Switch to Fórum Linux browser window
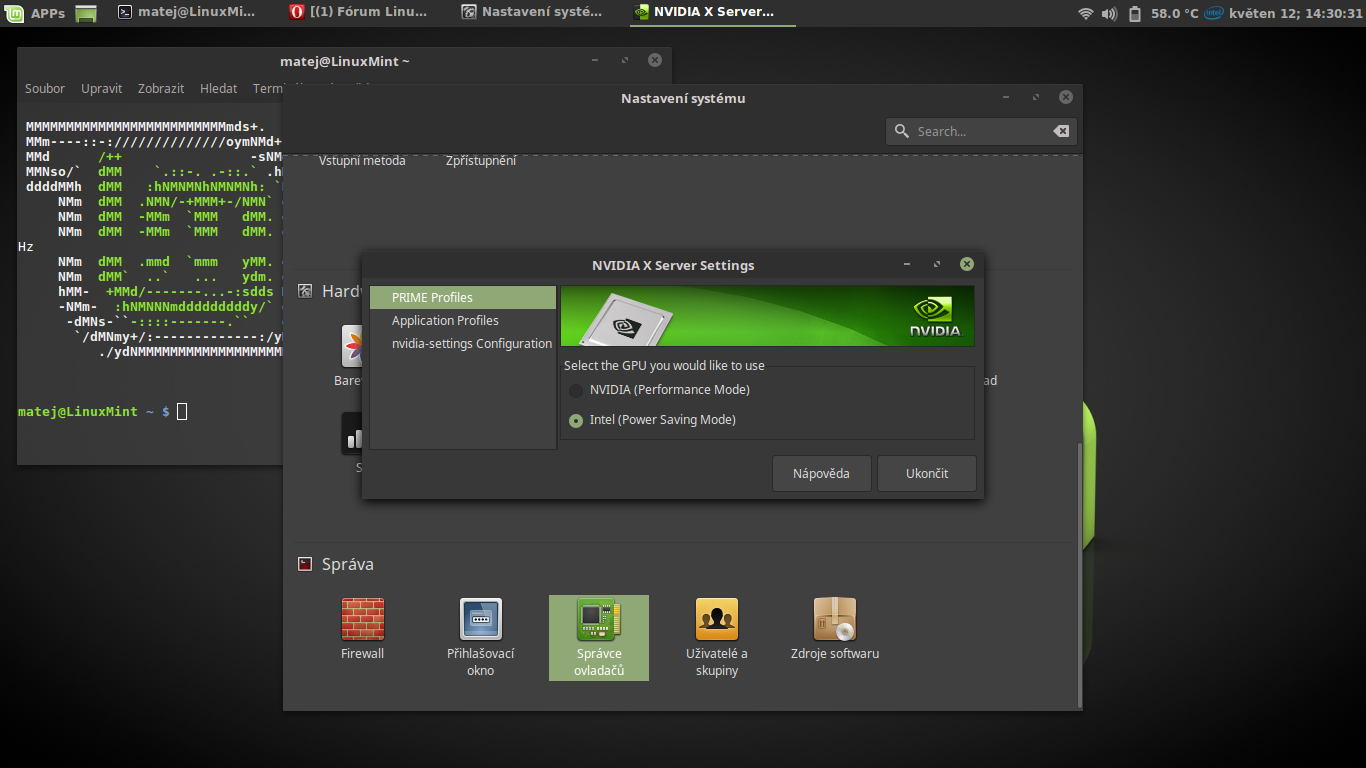This screenshot has width=1366, height=768. [x=360, y=13]
